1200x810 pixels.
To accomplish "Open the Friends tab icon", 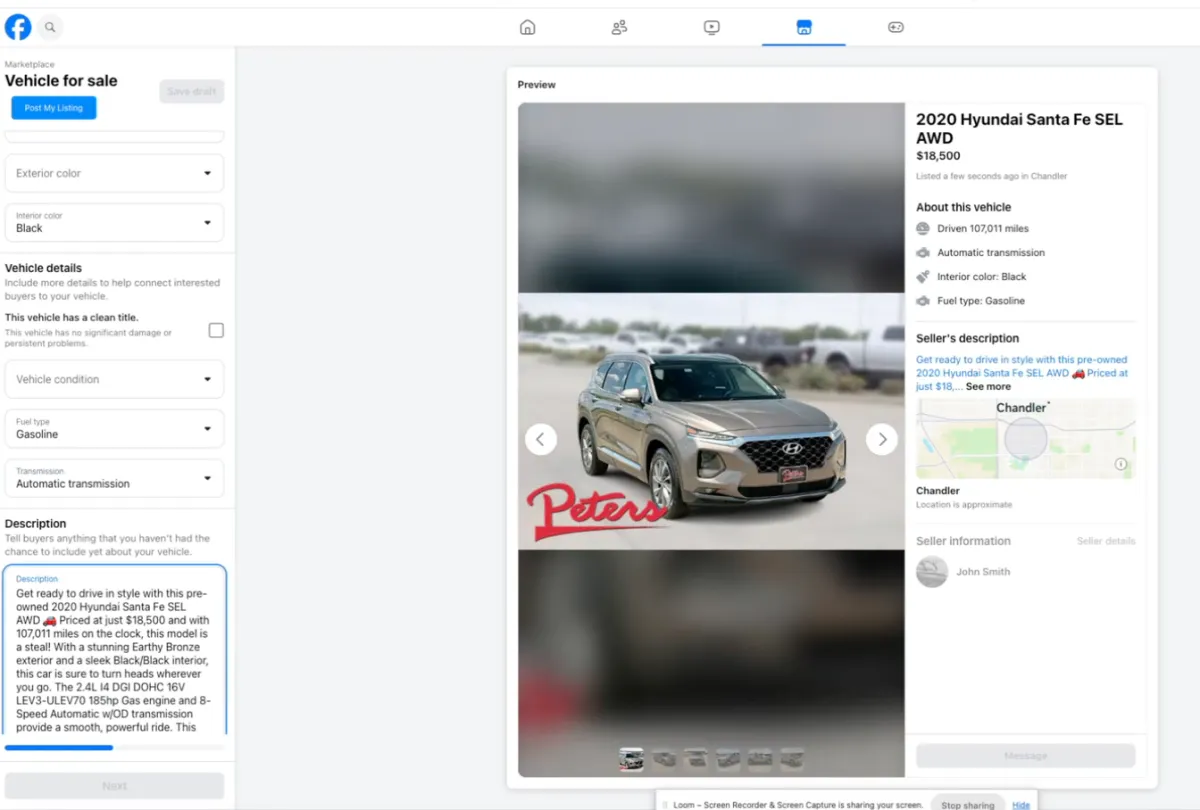I will coord(619,27).
